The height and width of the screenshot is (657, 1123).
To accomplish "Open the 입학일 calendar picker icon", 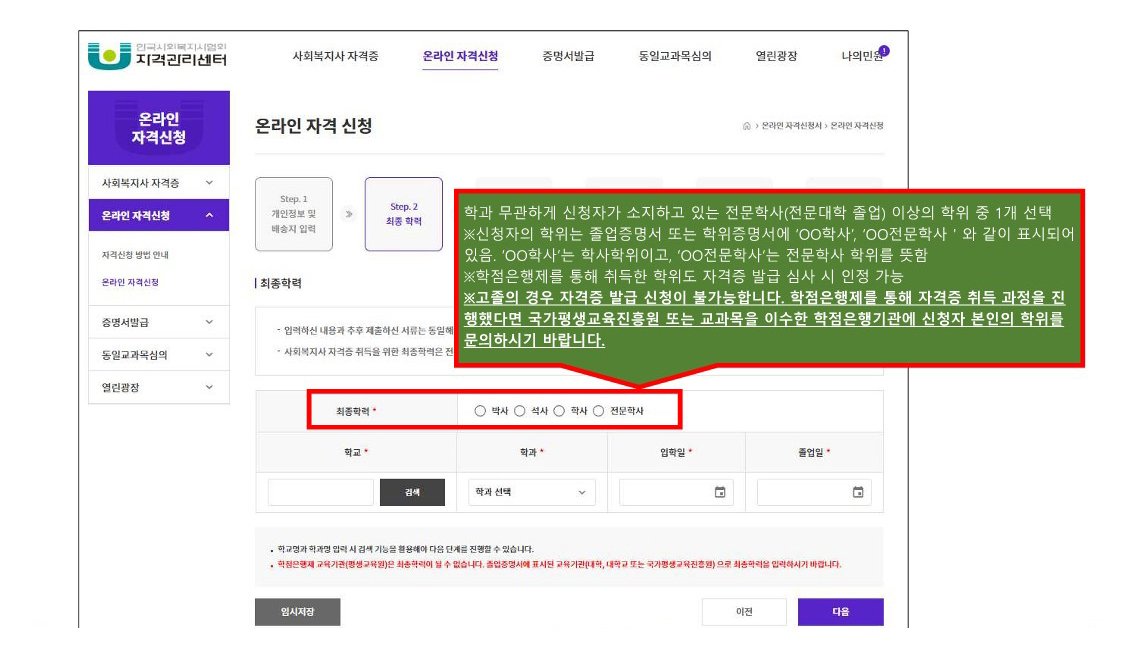I will 720,492.
